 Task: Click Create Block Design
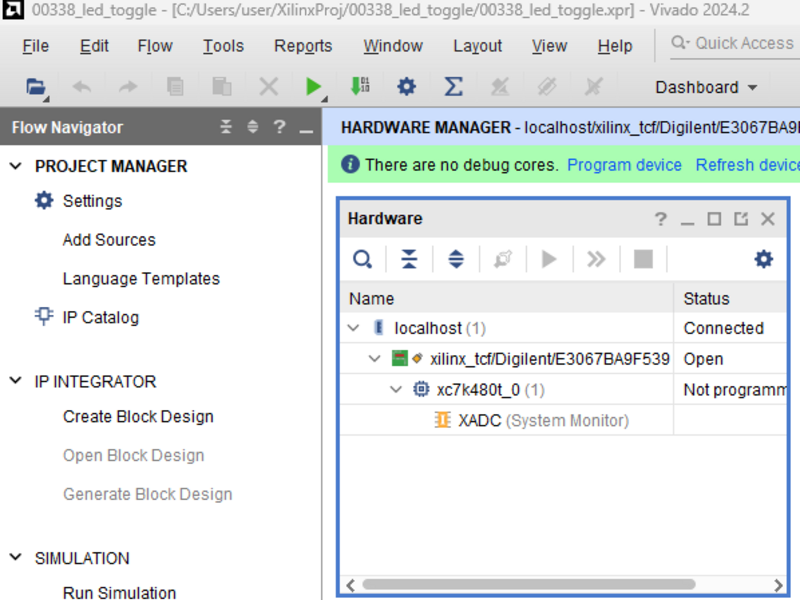138,416
